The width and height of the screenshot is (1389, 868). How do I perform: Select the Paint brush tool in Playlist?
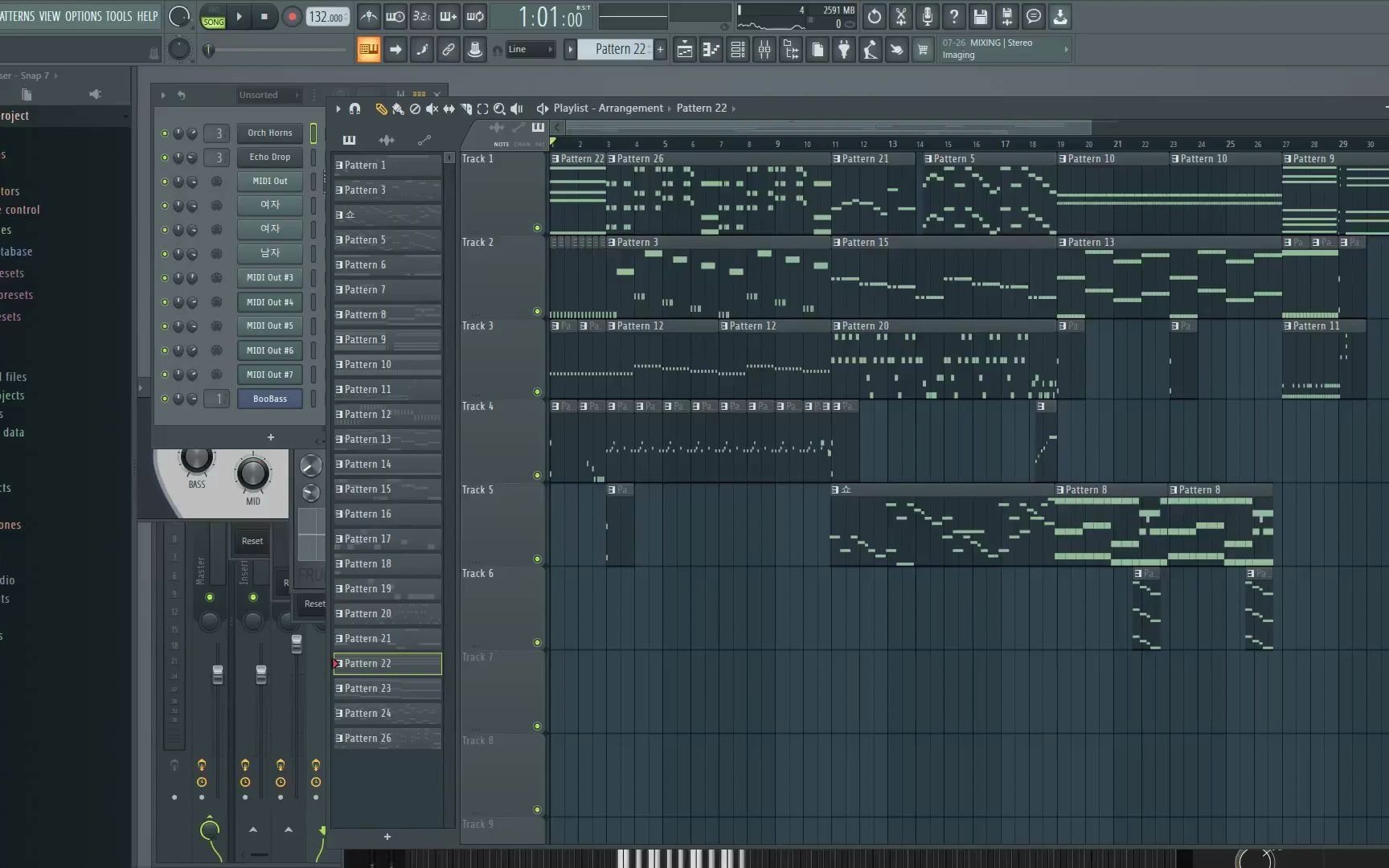(398, 108)
